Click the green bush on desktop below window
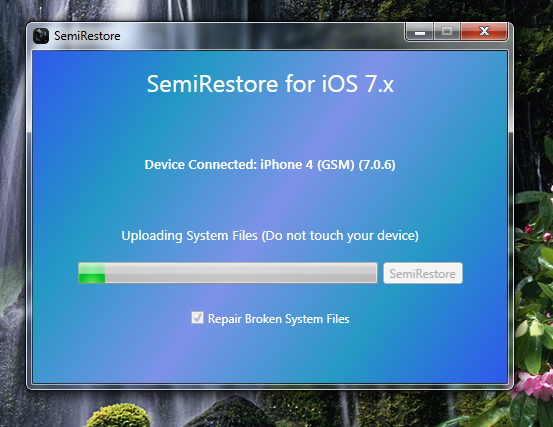553x427 pixels. click(x=118, y=415)
